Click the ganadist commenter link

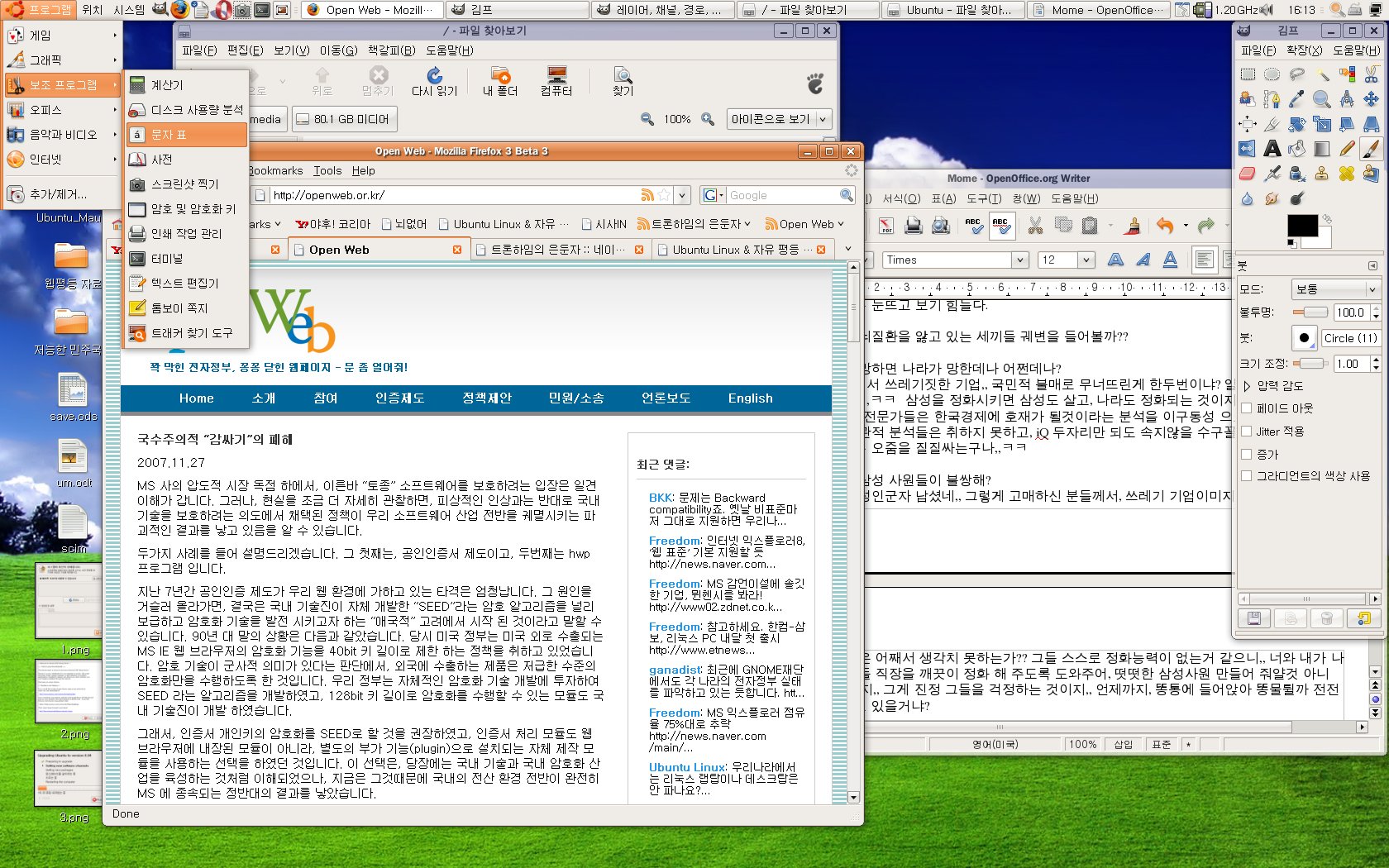click(675, 670)
